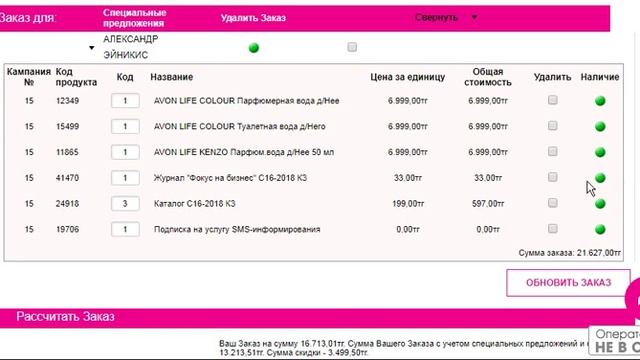The width and height of the screenshot is (640, 360).
Task: Click Сумма заказа: 21.627,00тг total
Action: point(570,253)
